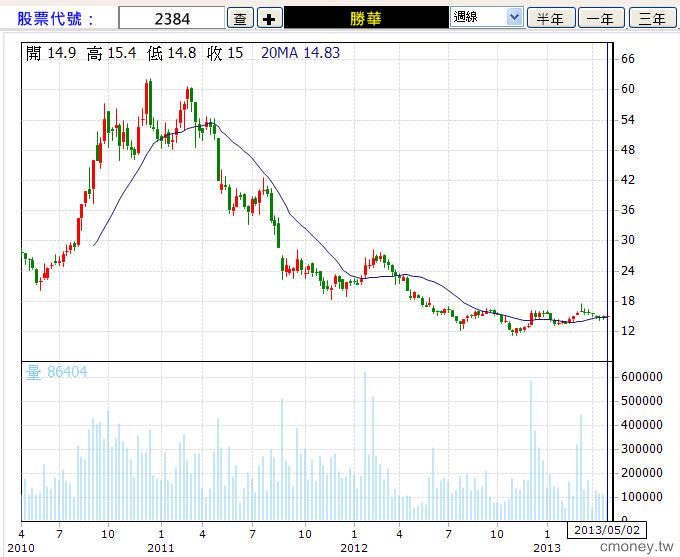Select the 一年 range button
Viewport: 680px width, 557px height.
(x=601, y=19)
